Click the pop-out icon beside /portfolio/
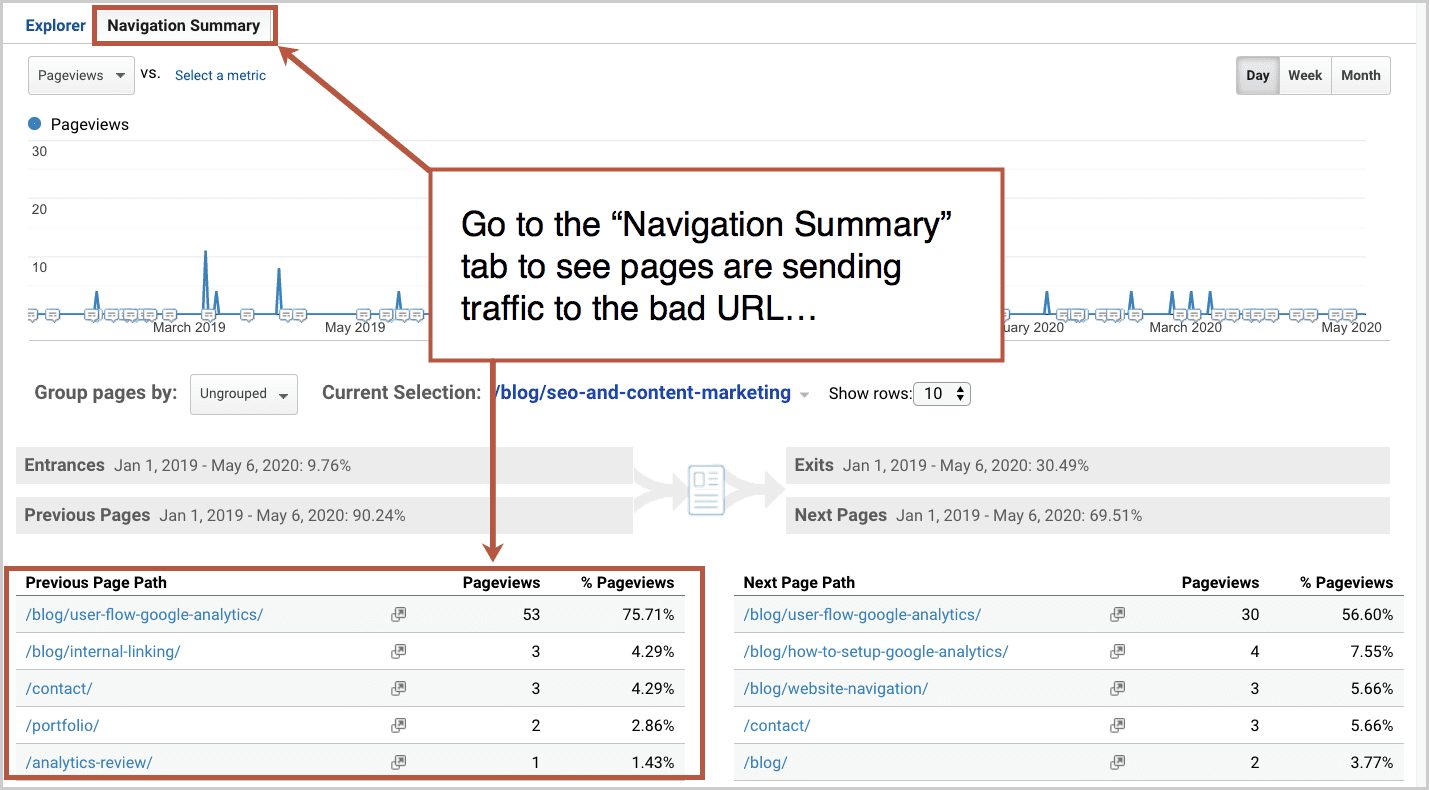This screenshot has height=790, width=1429. tap(398, 725)
